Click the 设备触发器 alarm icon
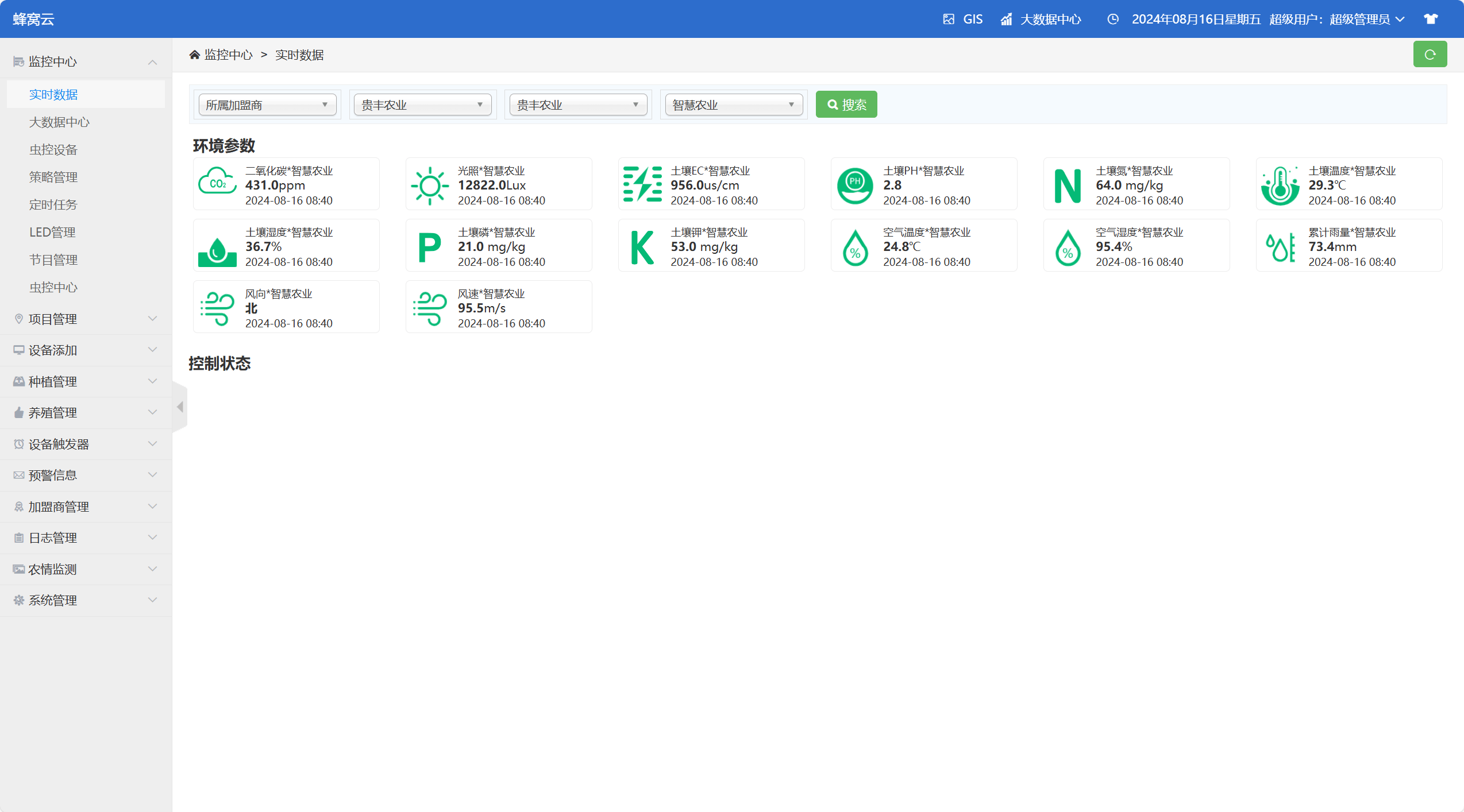The width and height of the screenshot is (1464, 812). click(x=19, y=444)
